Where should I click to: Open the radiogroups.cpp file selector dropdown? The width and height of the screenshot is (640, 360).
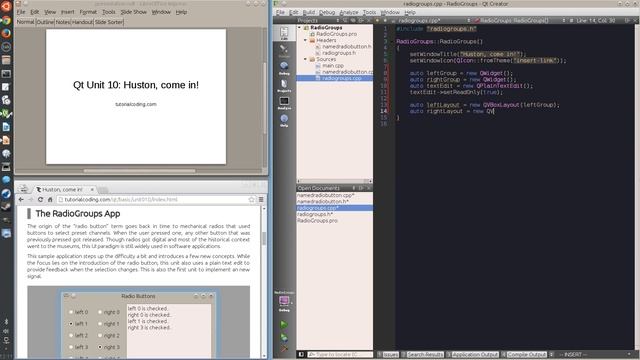click(468, 20)
